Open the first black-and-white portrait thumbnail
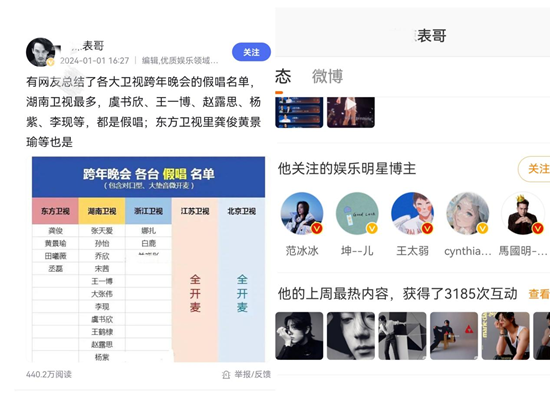This screenshot has height=412, width=550. tap(299, 336)
